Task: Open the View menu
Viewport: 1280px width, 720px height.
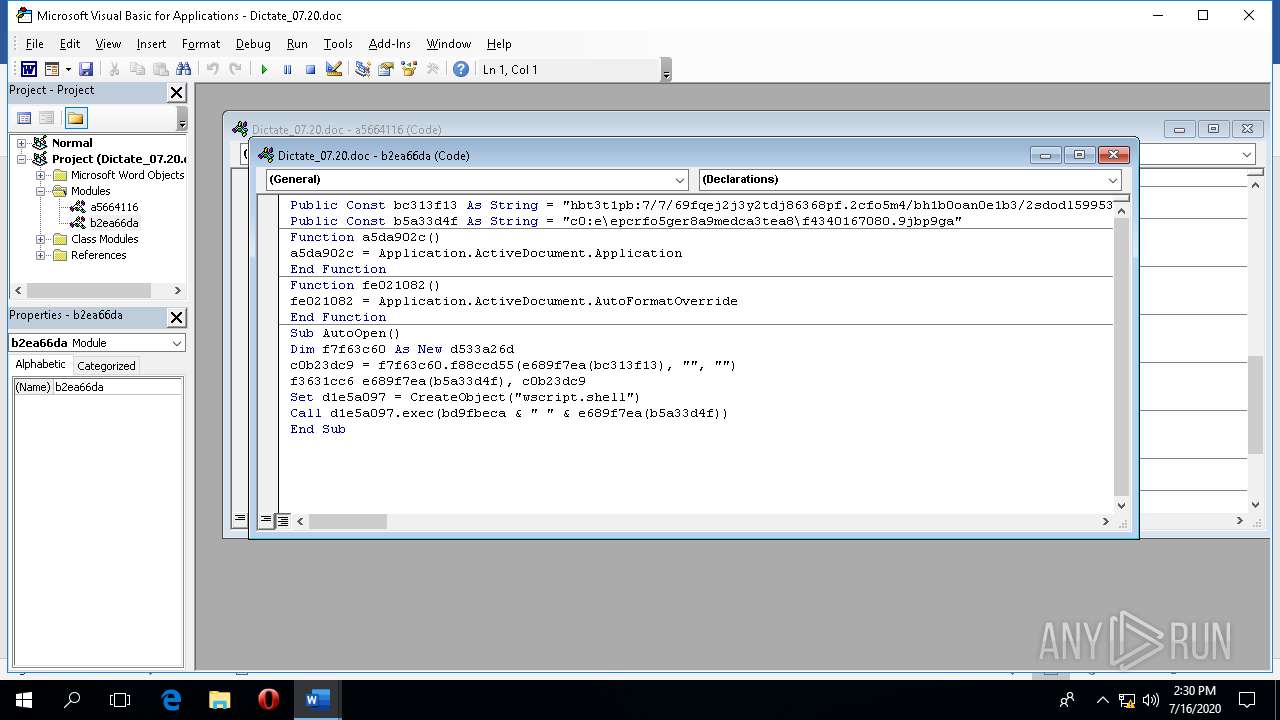Action: coord(108,44)
